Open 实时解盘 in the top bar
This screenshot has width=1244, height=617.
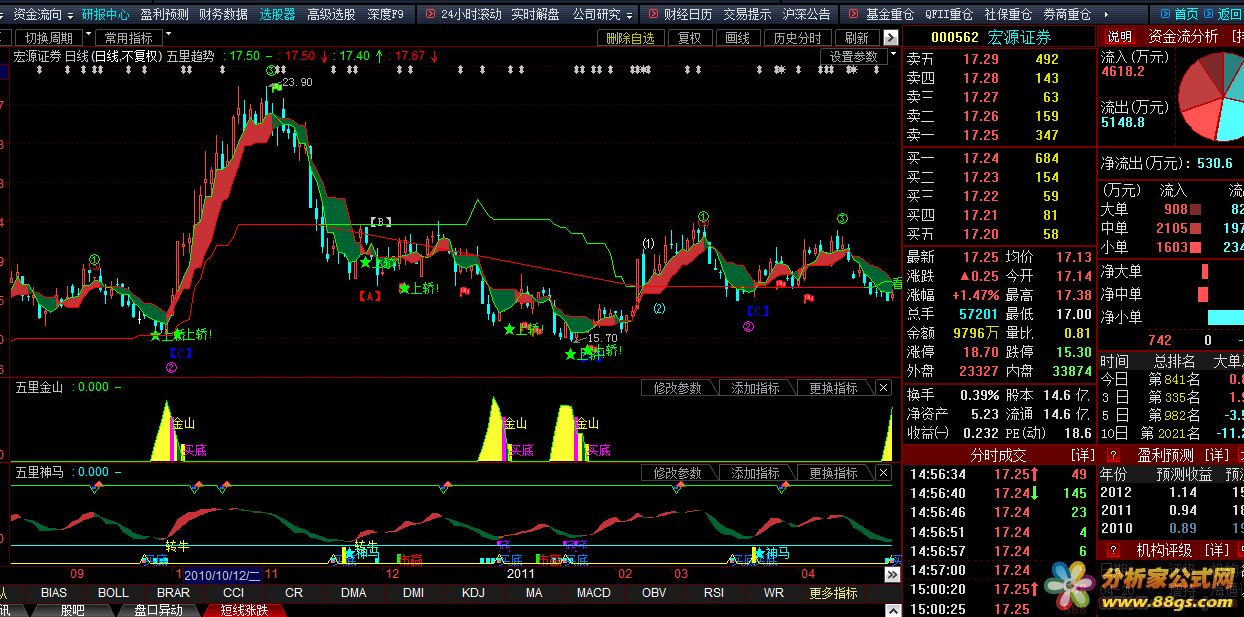click(535, 15)
